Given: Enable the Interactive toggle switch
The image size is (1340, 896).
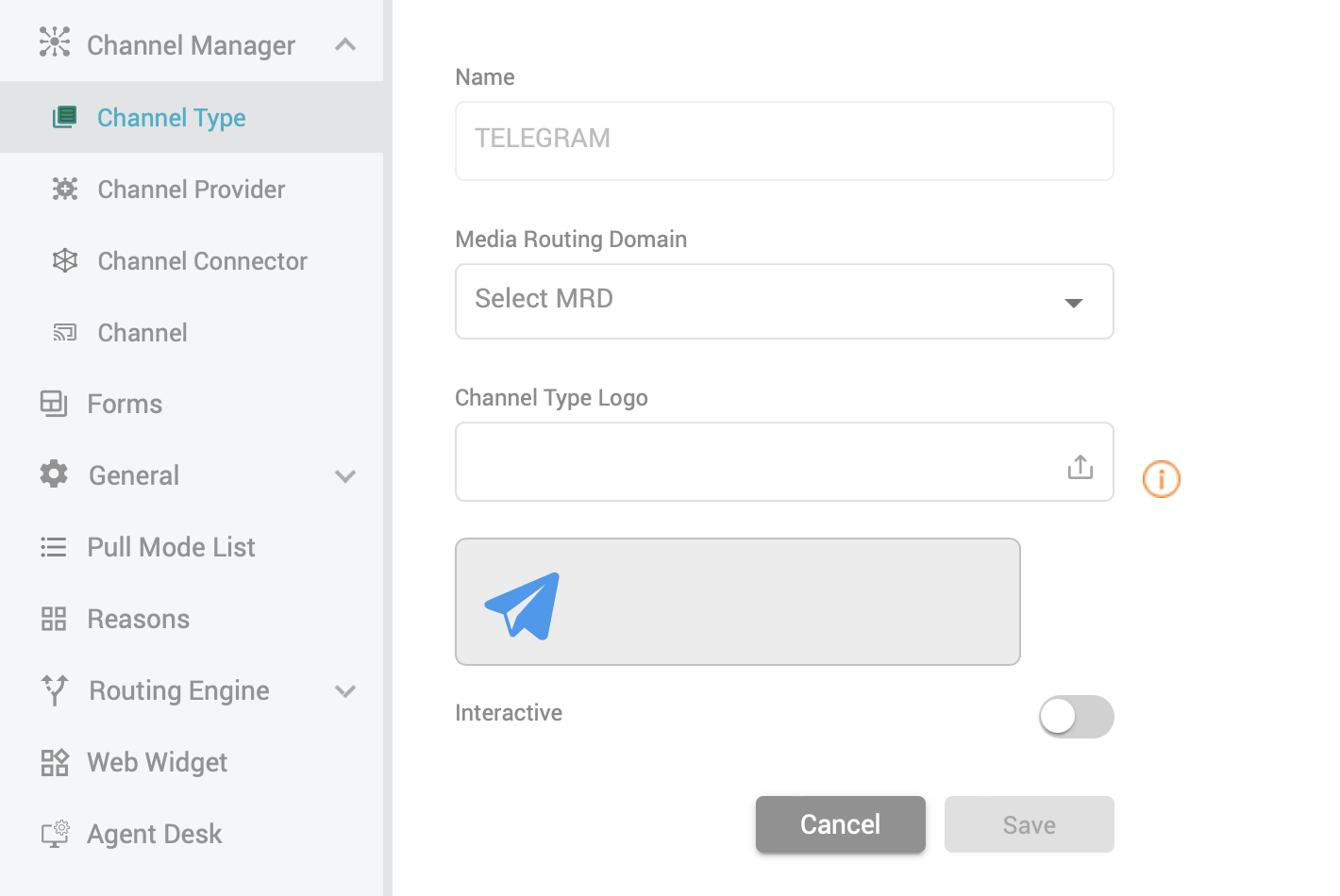Looking at the screenshot, I should click(x=1076, y=717).
